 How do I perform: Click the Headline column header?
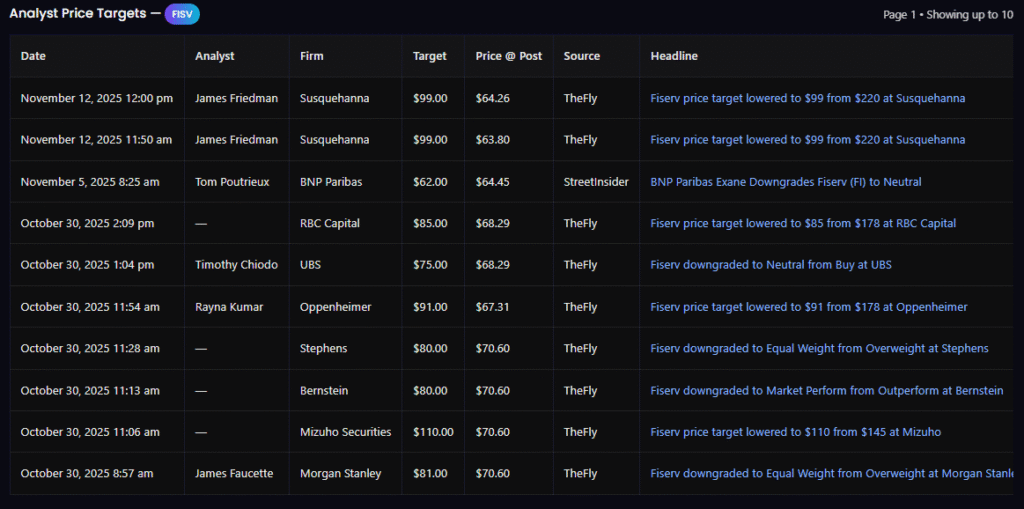674,56
